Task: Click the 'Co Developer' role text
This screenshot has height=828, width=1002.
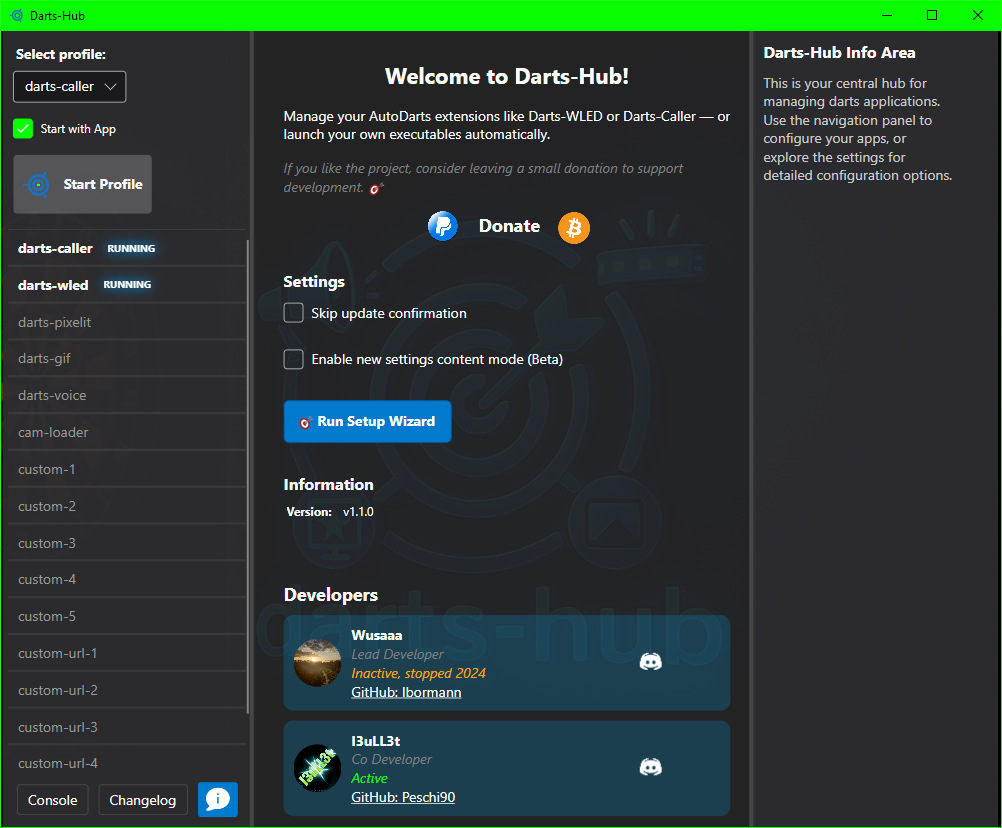Action: (392, 760)
